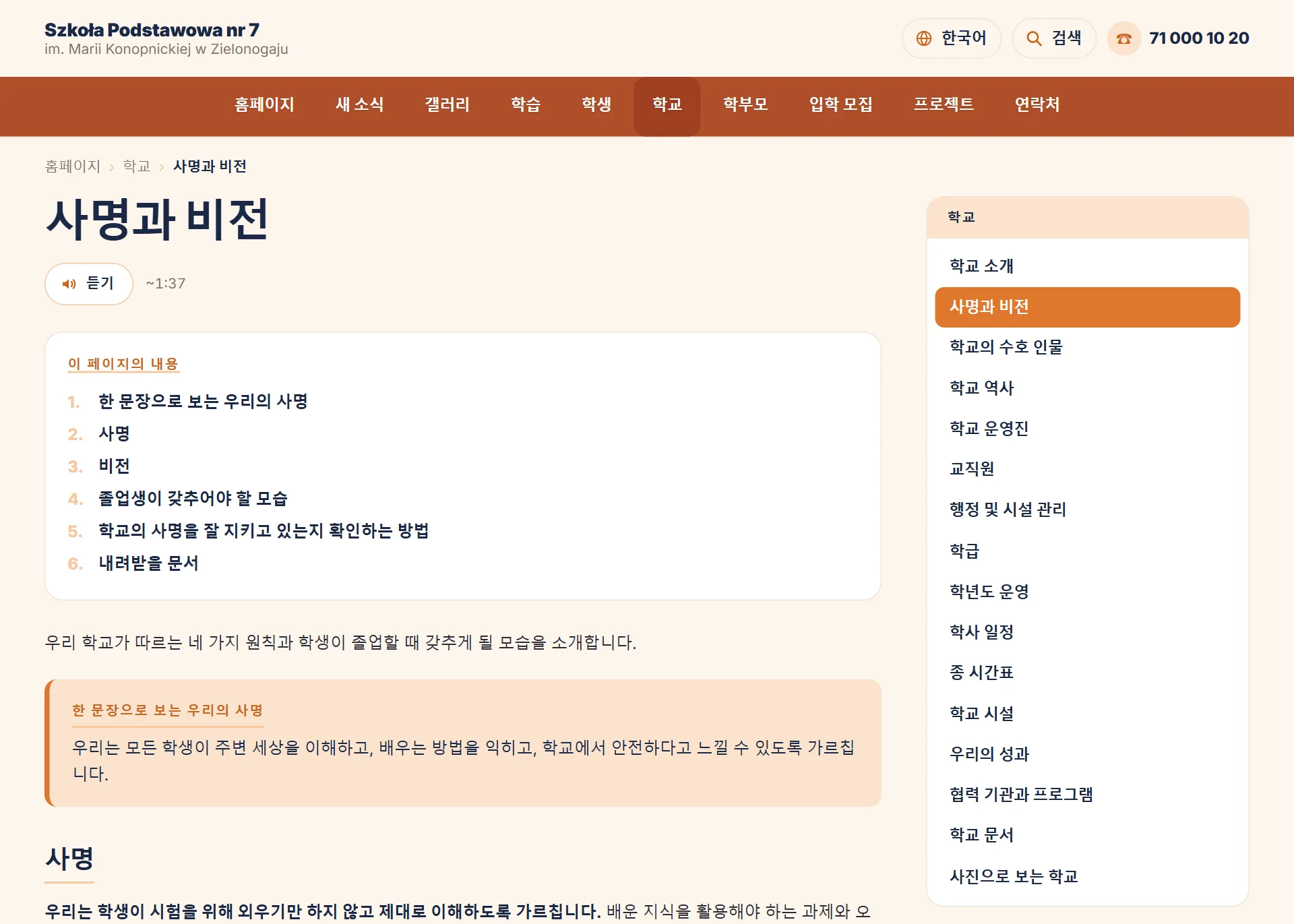Click 홈페이지 in the breadcrumb
The image size is (1294, 924).
coord(72,166)
